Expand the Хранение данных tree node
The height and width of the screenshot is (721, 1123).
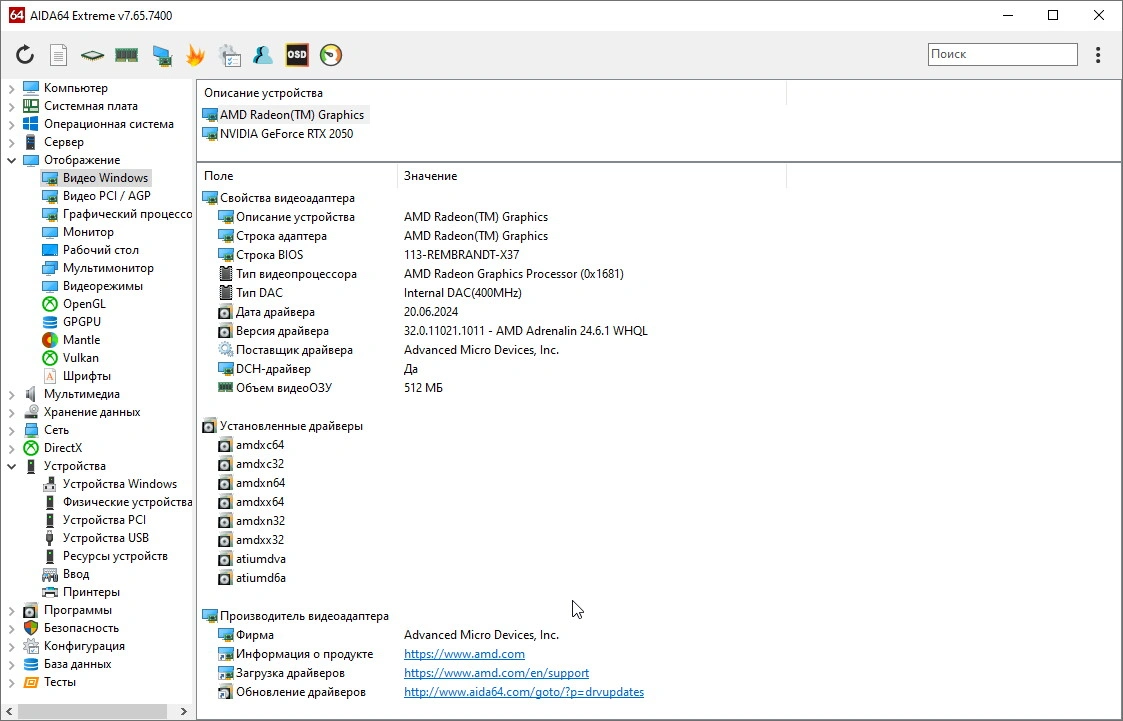[11, 412]
